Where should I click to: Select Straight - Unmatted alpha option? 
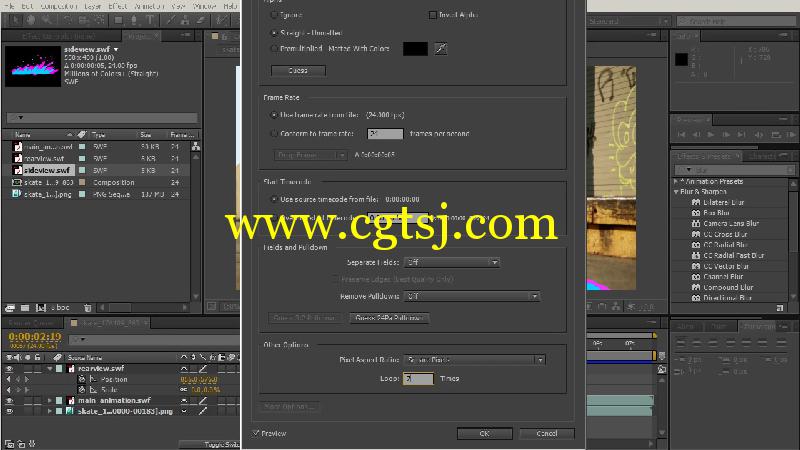coord(274,33)
